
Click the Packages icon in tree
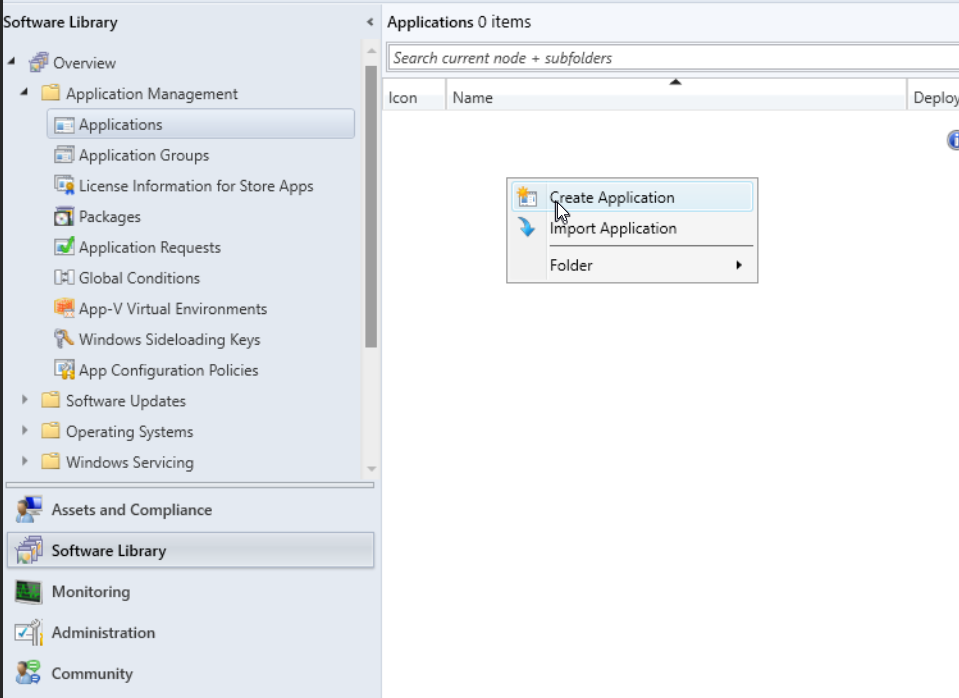click(x=64, y=217)
